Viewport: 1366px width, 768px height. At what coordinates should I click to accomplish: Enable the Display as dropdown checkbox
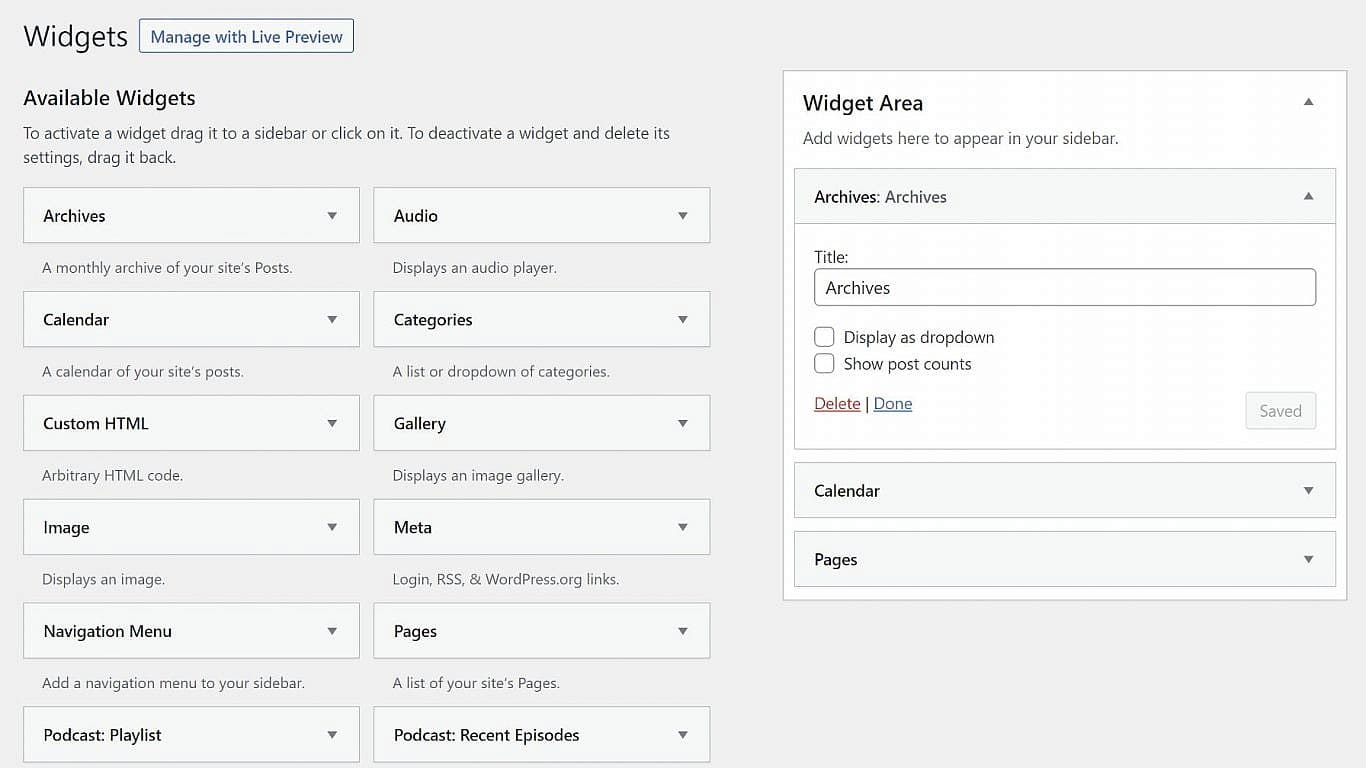tap(824, 337)
